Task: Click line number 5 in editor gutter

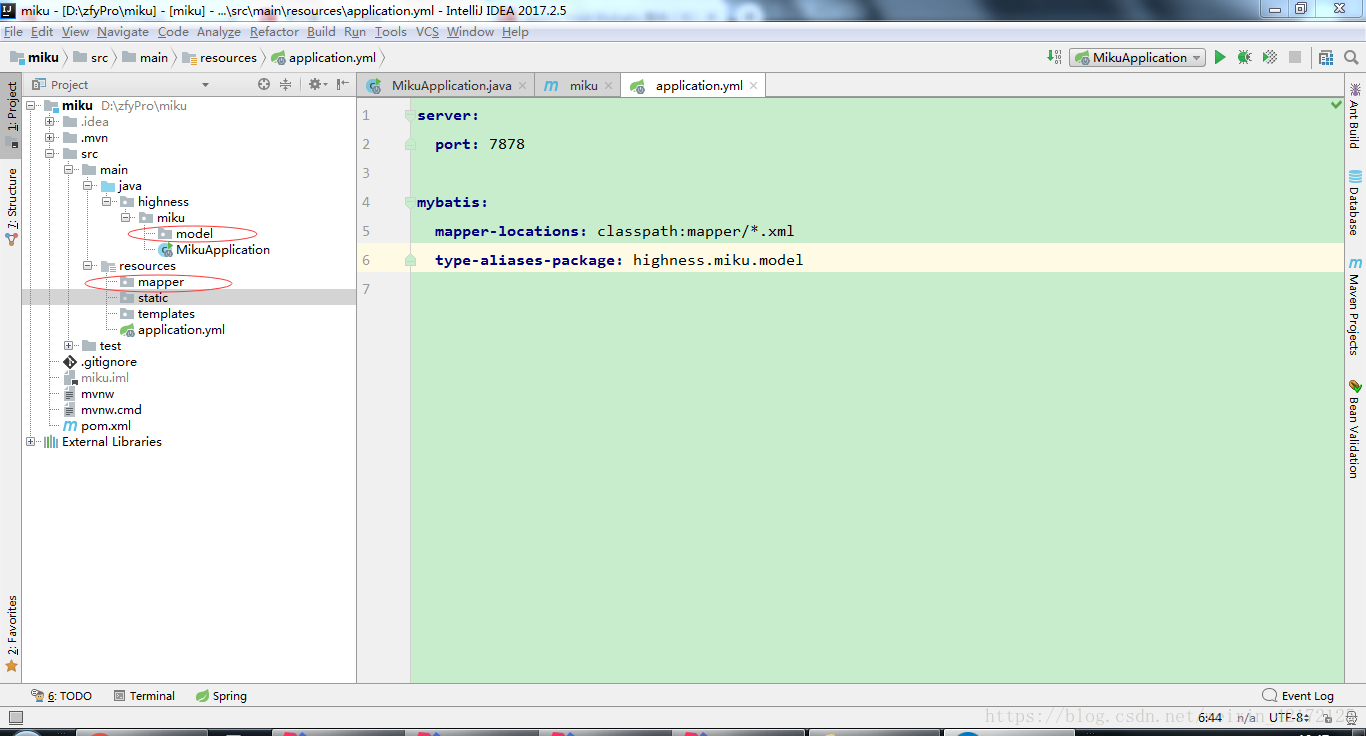Action: coord(366,231)
